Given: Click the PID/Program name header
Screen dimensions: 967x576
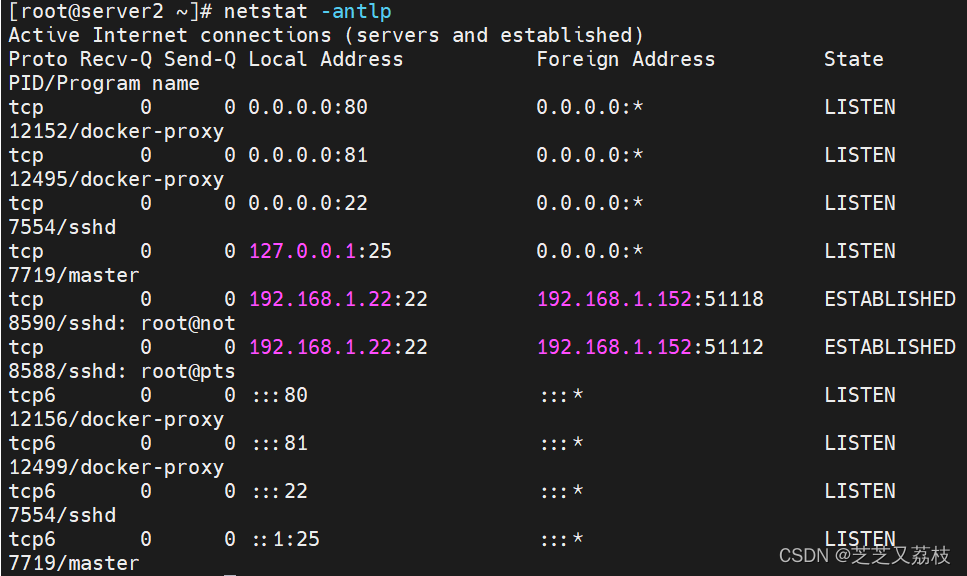Looking at the screenshot, I should point(104,83).
